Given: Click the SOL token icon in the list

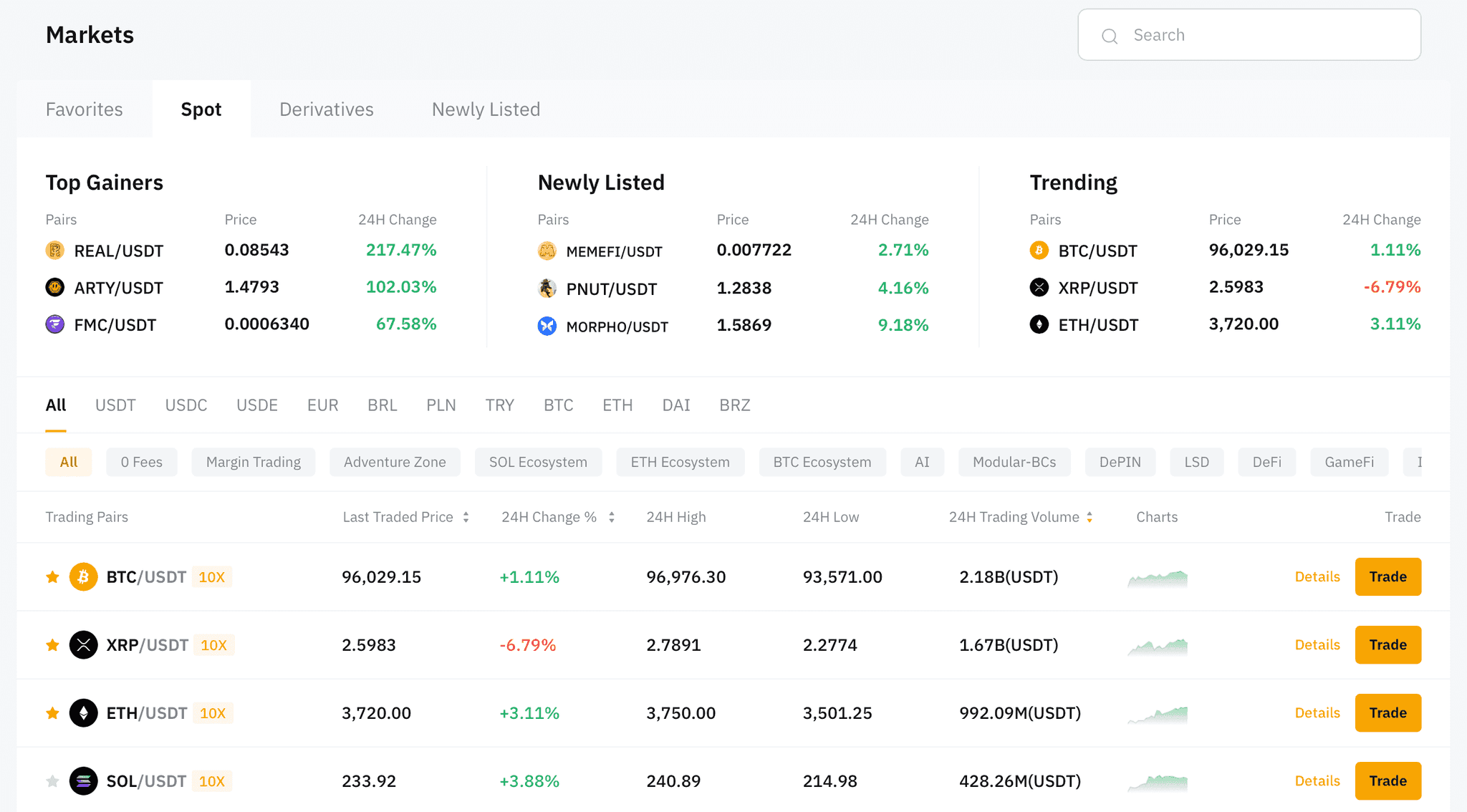Looking at the screenshot, I should tap(84, 780).
